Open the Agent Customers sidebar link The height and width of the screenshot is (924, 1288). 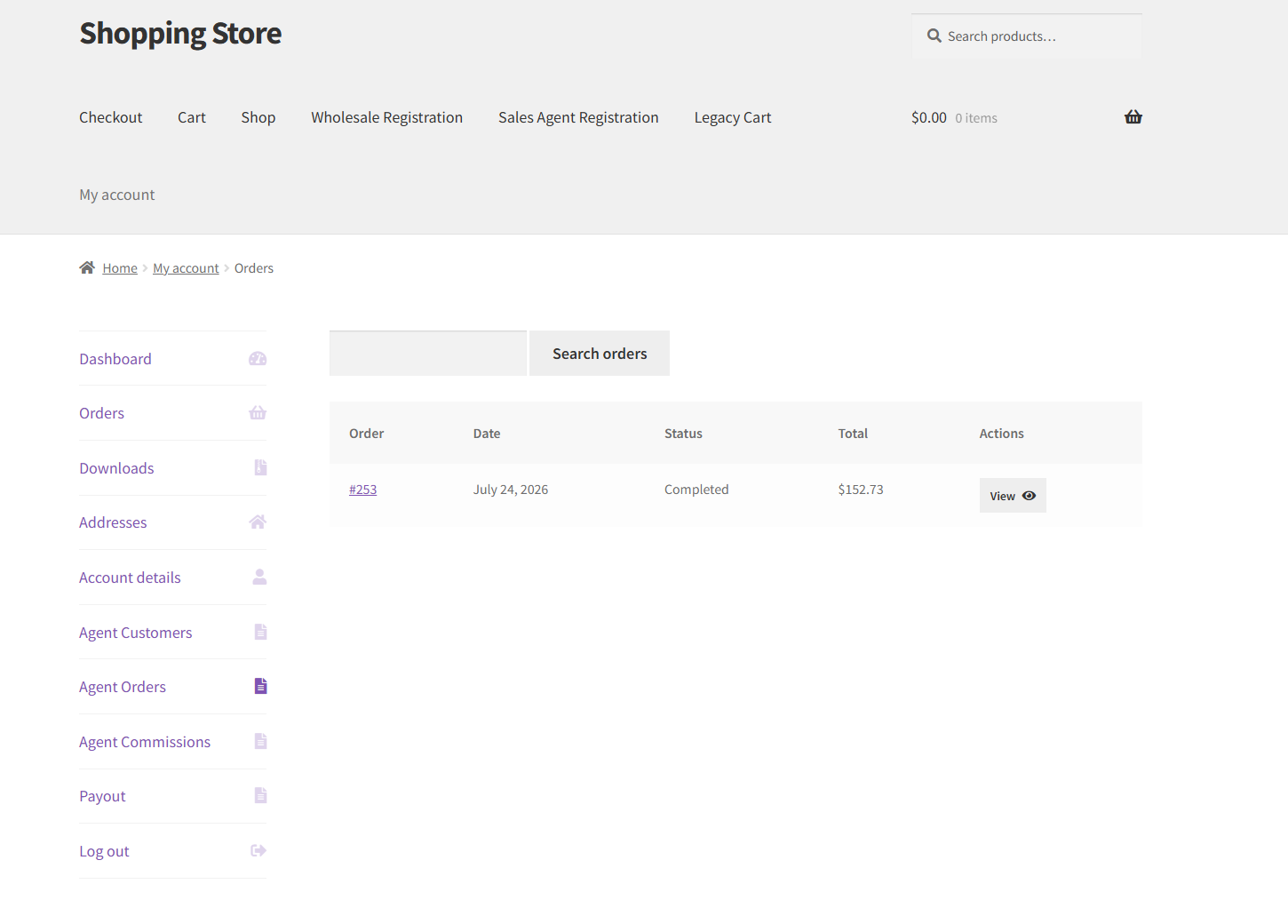tap(136, 633)
